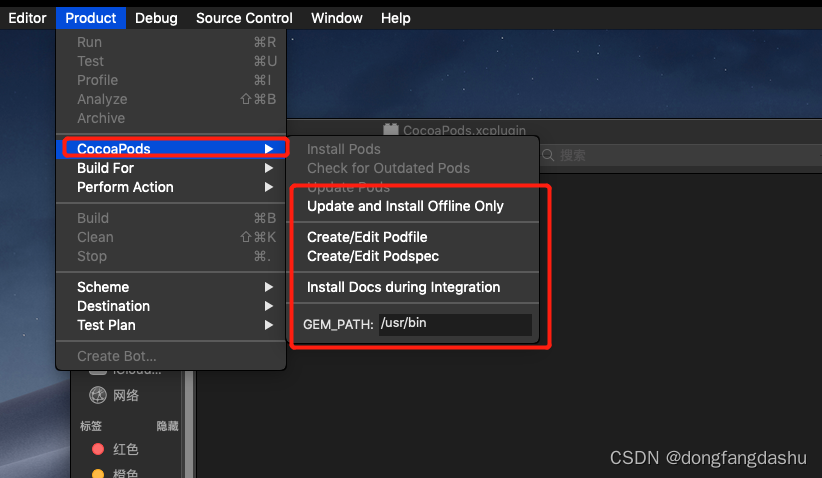Expand the Perform Action submenu
Viewport: 822px width, 478px height.
coord(171,187)
